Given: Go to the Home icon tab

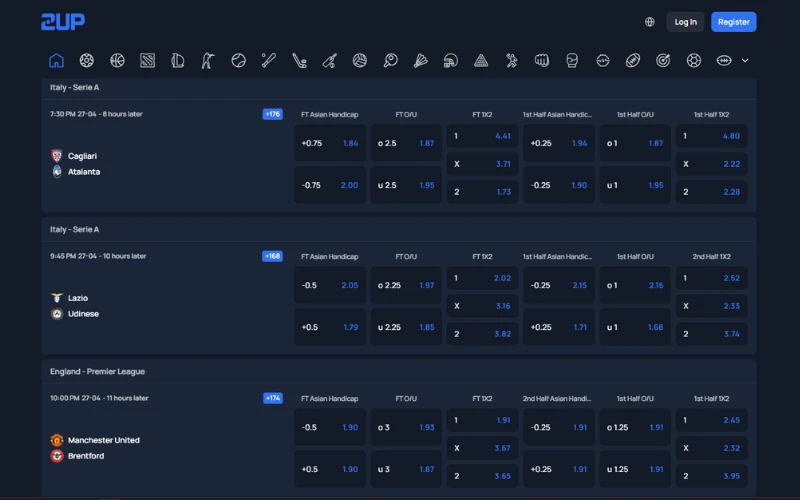Looking at the screenshot, I should tap(56, 60).
